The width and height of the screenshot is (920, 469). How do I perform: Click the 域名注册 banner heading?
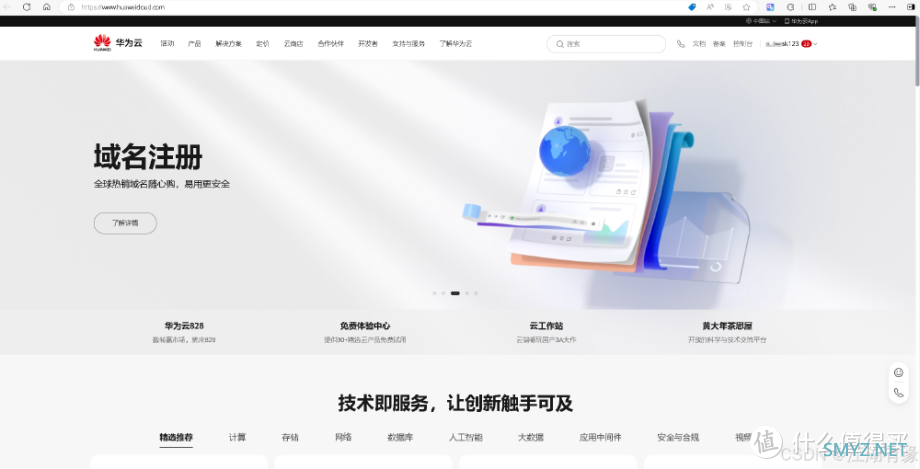(x=148, y=157)
